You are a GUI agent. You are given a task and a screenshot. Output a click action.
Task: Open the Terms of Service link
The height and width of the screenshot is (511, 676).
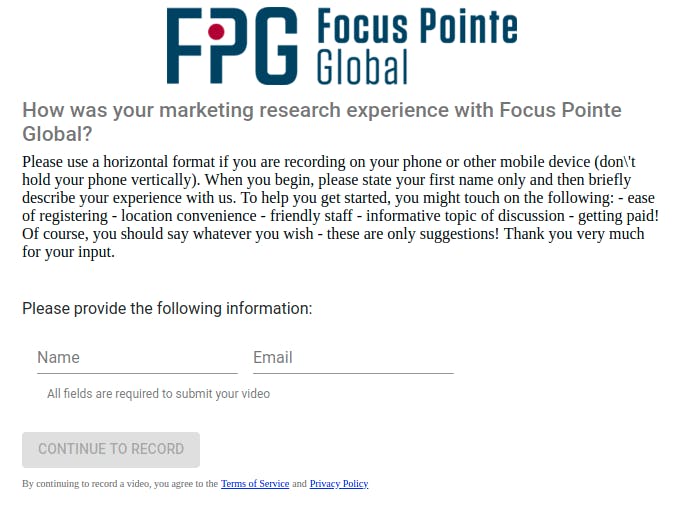[x=255, y=484]
